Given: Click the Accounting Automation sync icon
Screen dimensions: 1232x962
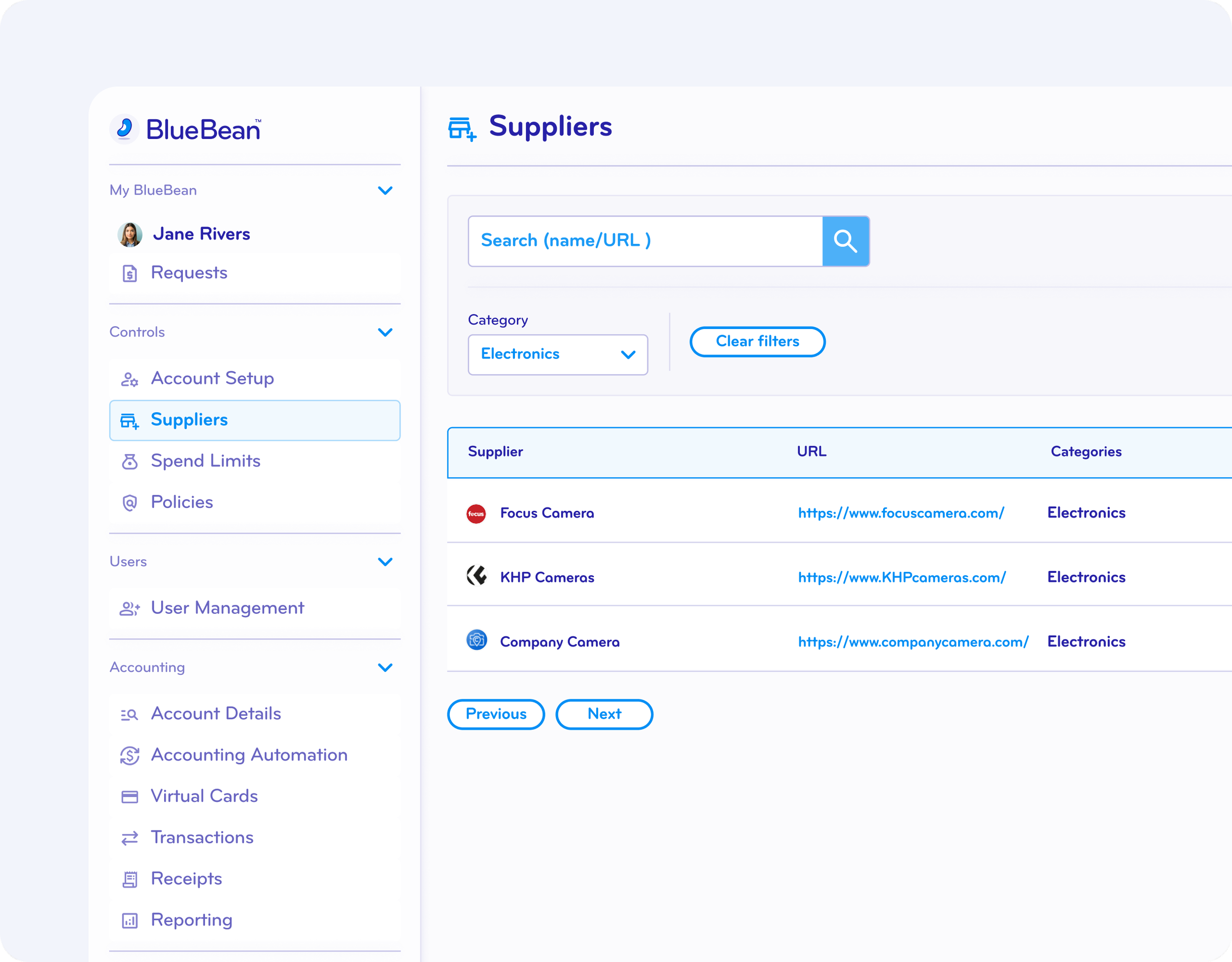Looking at the screenshot, I should [x=130, y=756].
